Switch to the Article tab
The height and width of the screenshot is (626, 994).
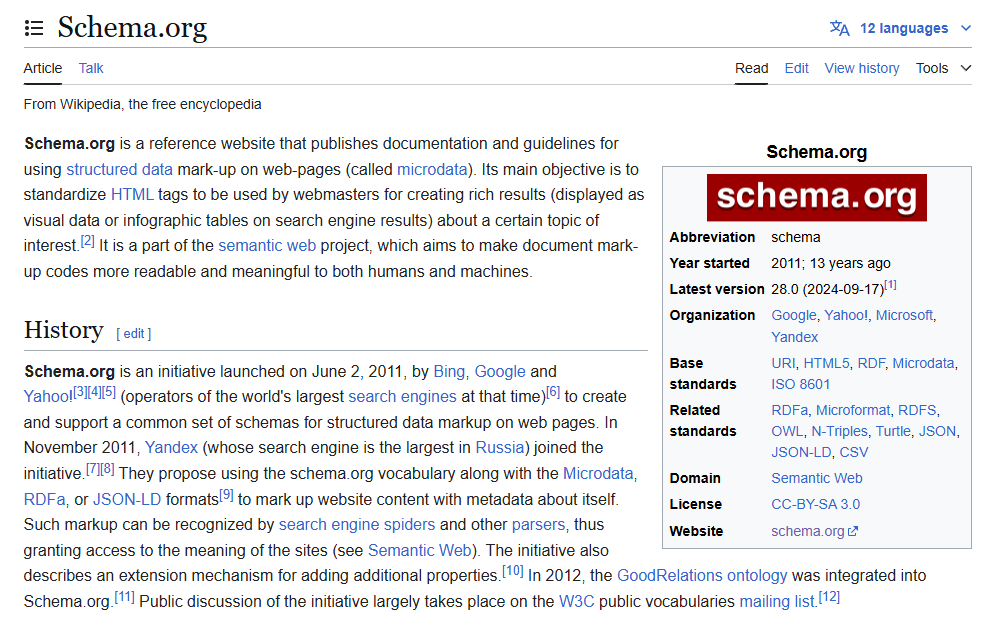point(42,68)
